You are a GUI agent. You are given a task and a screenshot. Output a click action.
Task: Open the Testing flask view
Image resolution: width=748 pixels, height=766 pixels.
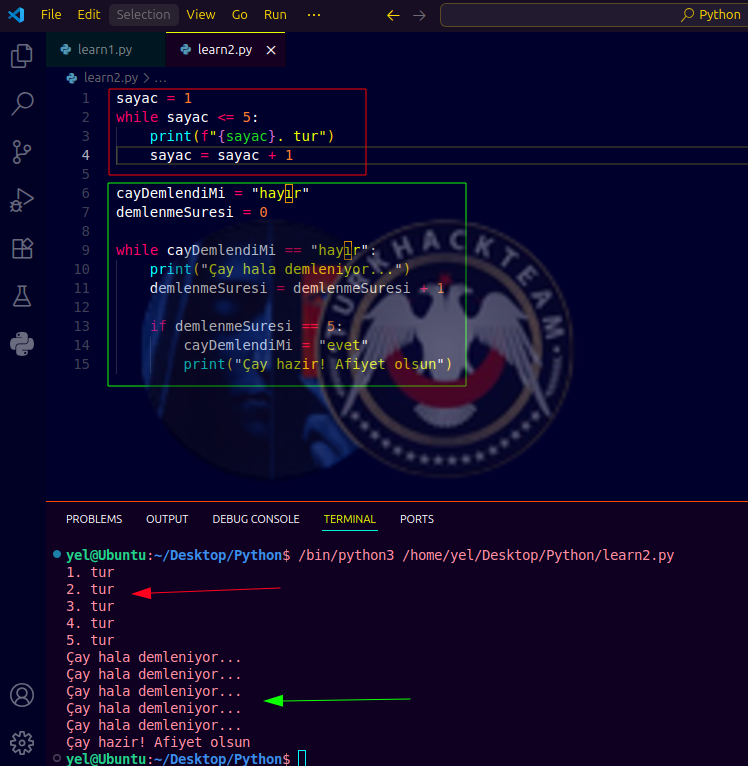pos(22,296)
